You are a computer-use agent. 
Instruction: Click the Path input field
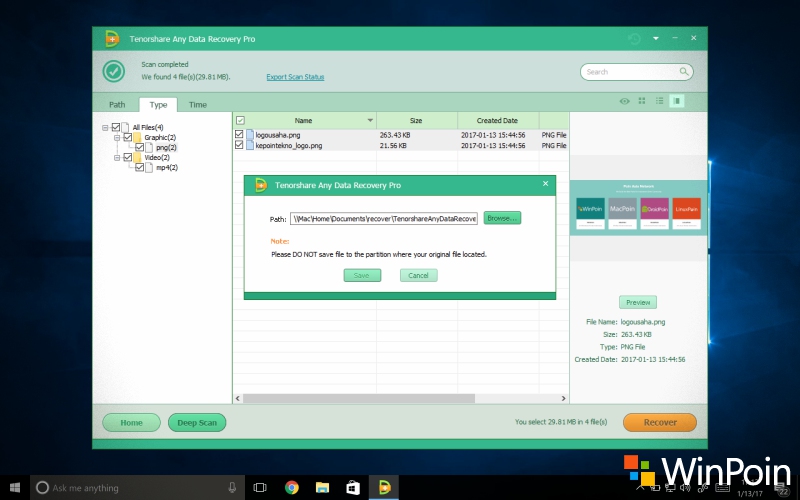tap(384, 218)
